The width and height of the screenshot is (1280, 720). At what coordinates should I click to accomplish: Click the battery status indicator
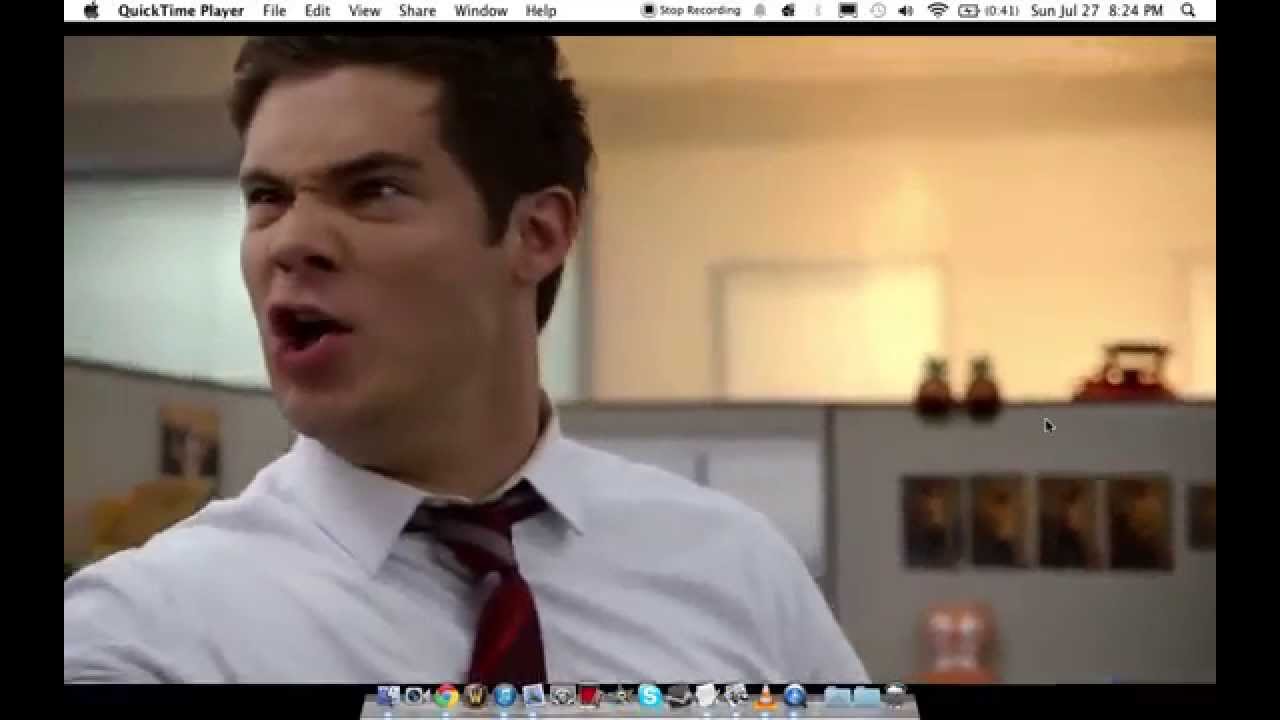coord(988,10)
